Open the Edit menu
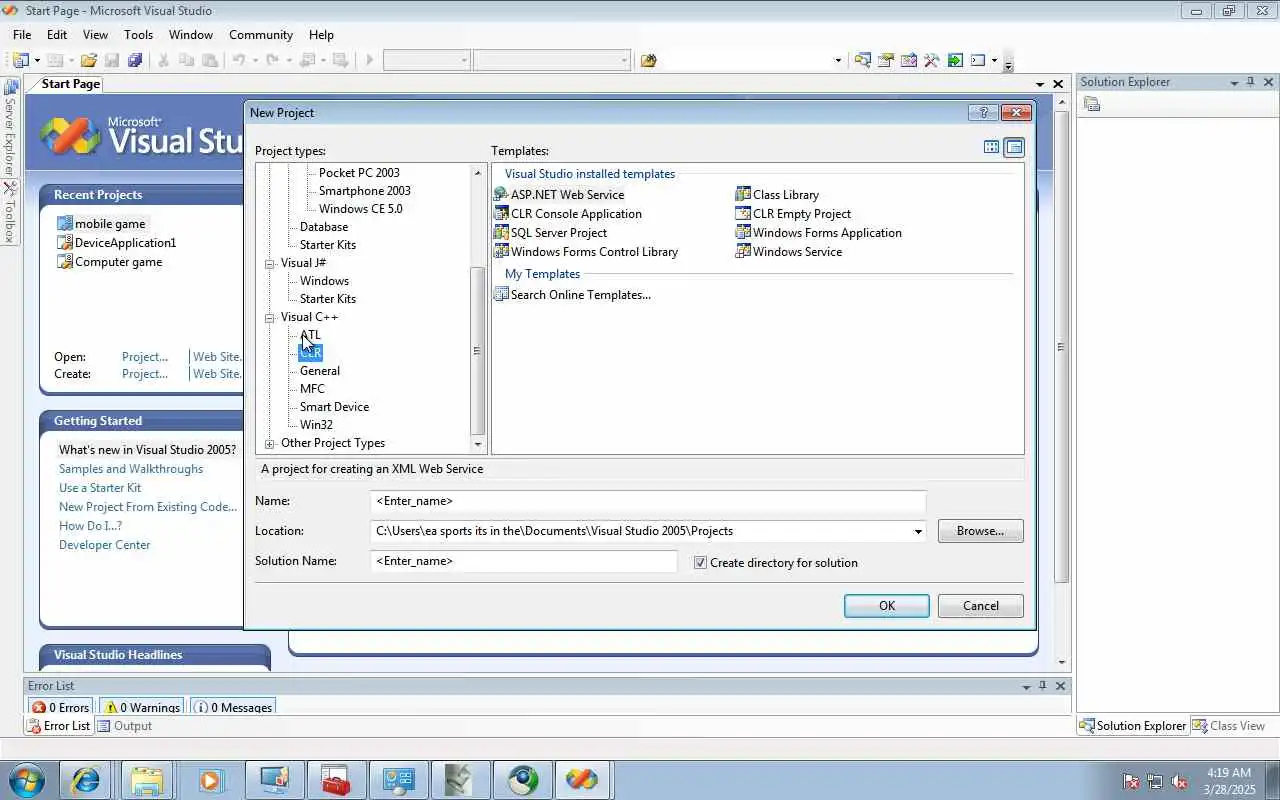Image resolution: width=1280 pixels, height=800 pixels. (x=57, y=35)
